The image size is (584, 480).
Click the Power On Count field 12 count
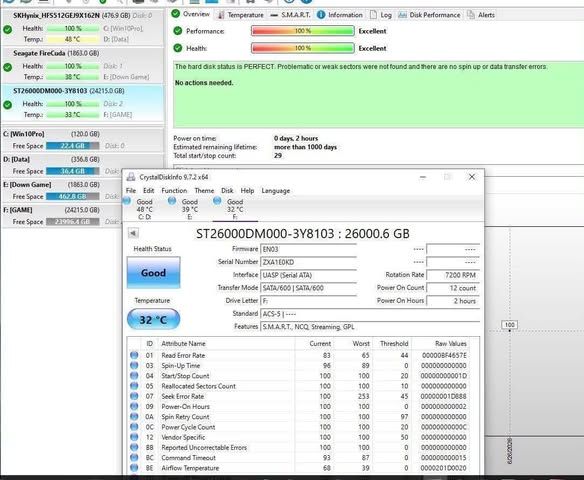click(x=453, y=288)
